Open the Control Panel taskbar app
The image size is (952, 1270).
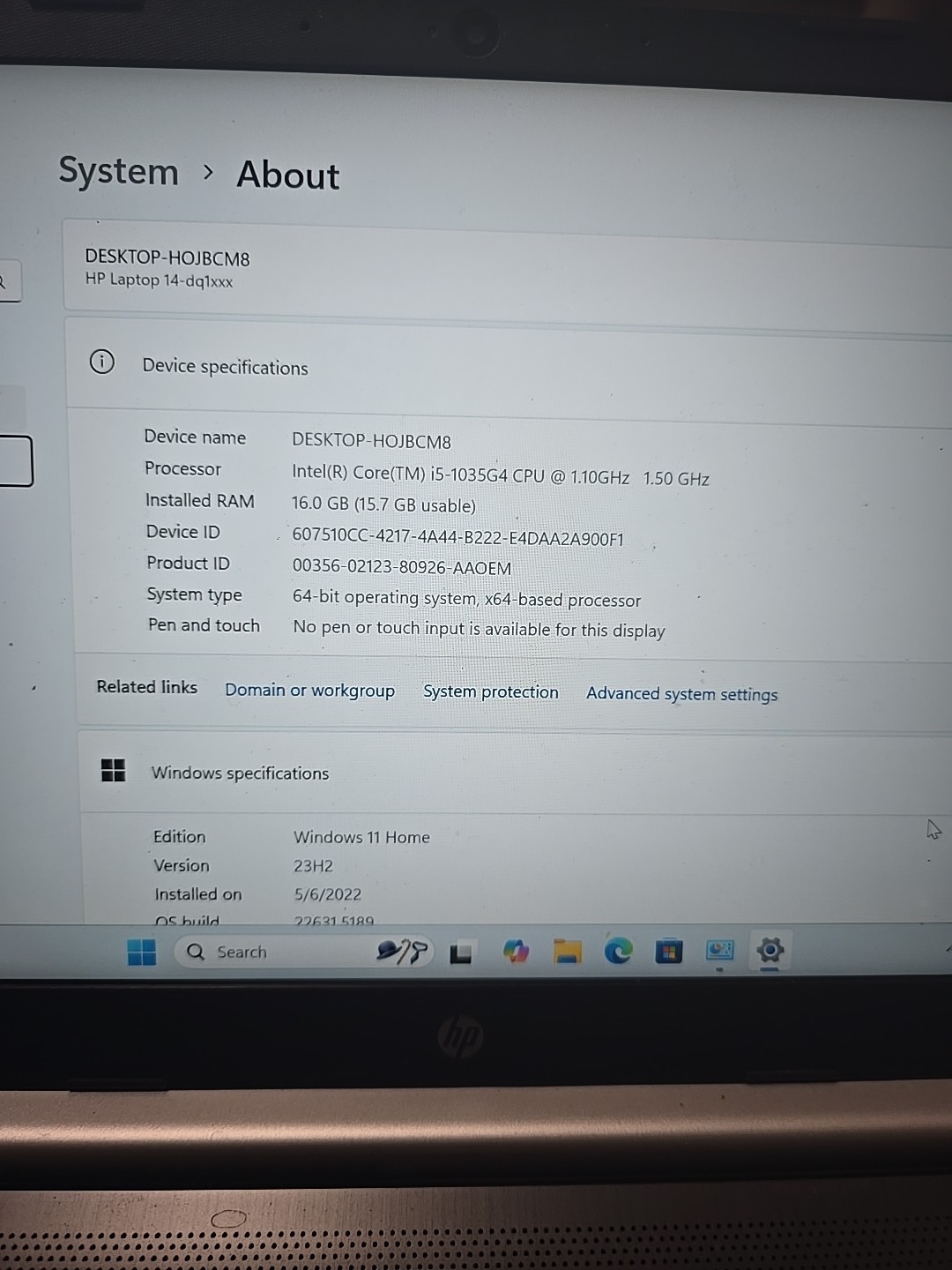pyautogui.click(x=719, y=951)
